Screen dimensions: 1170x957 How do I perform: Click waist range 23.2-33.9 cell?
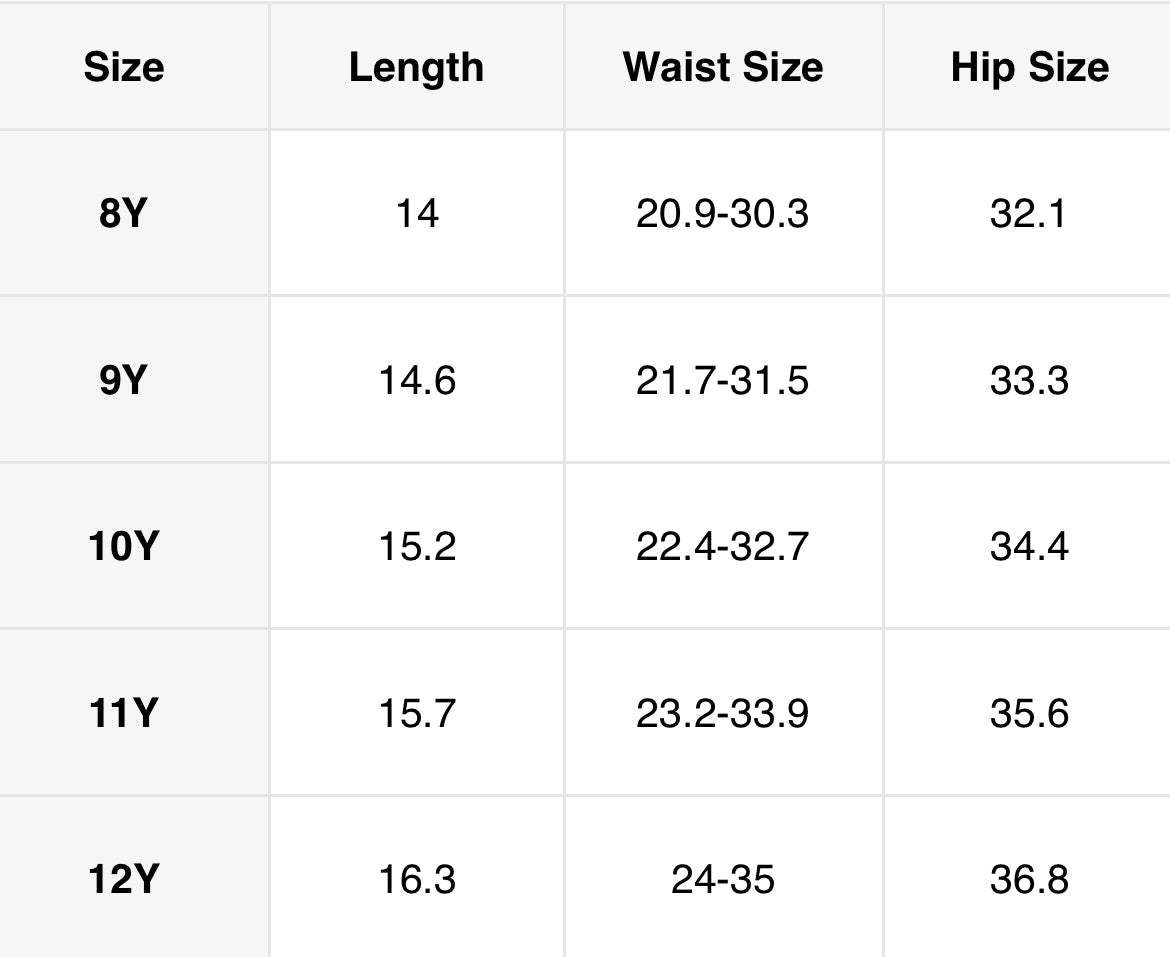(x=722, y=714)
